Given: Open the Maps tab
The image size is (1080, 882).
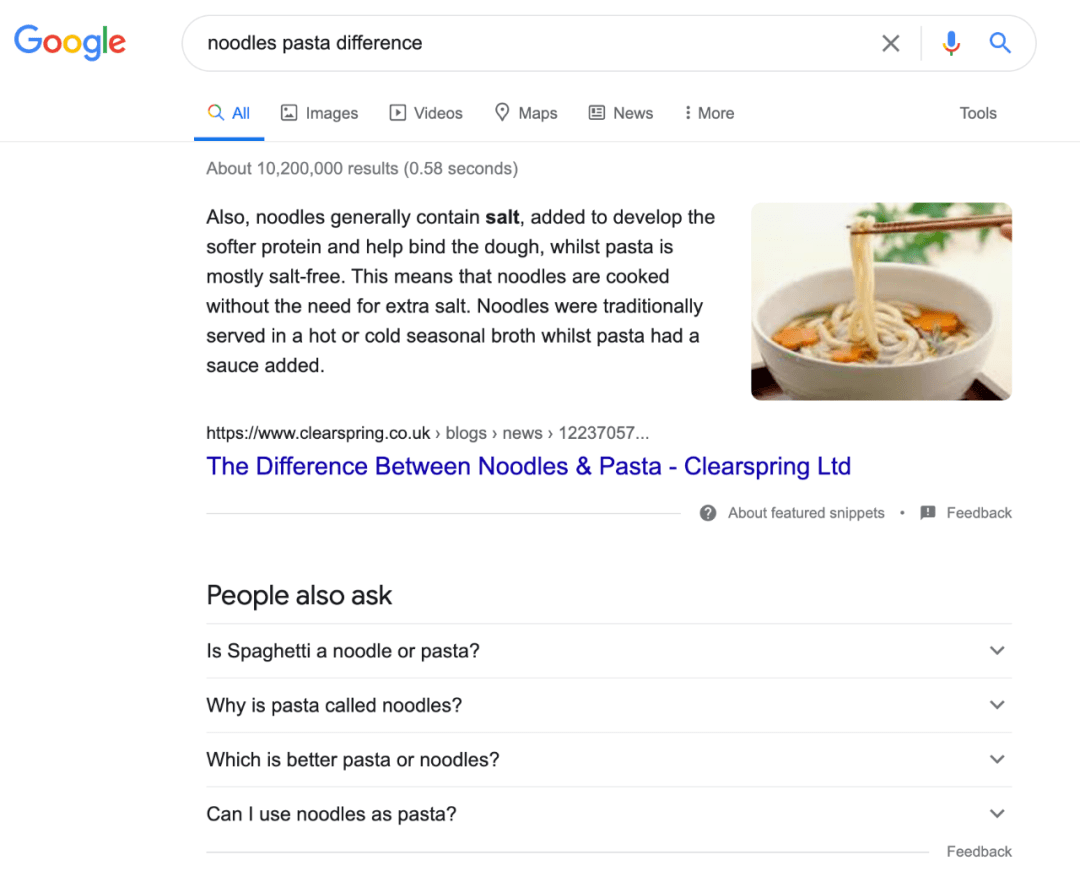Looking at the screenshot, I should 526,113.
